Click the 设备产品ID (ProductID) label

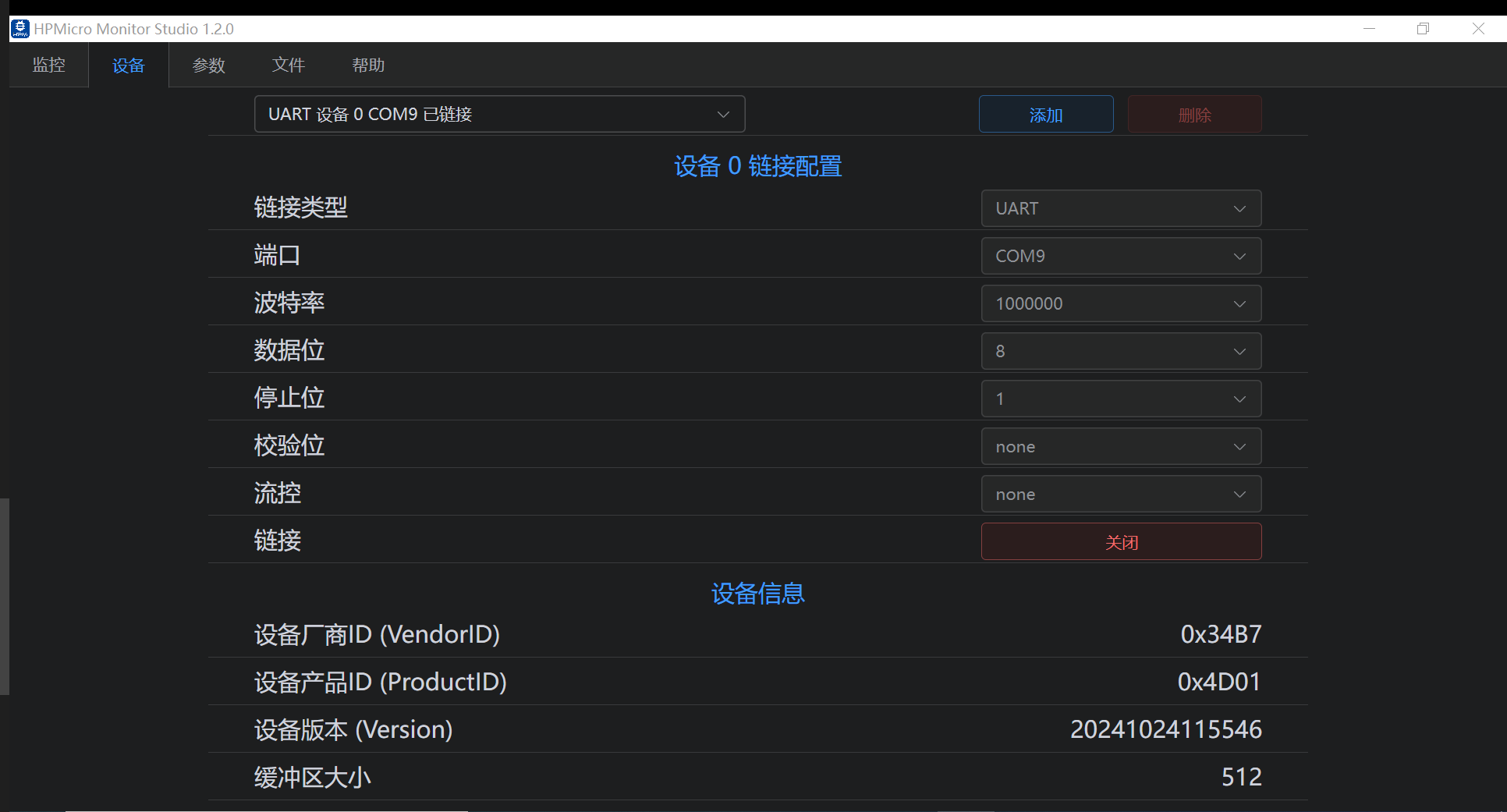click(x=381, y=683)
